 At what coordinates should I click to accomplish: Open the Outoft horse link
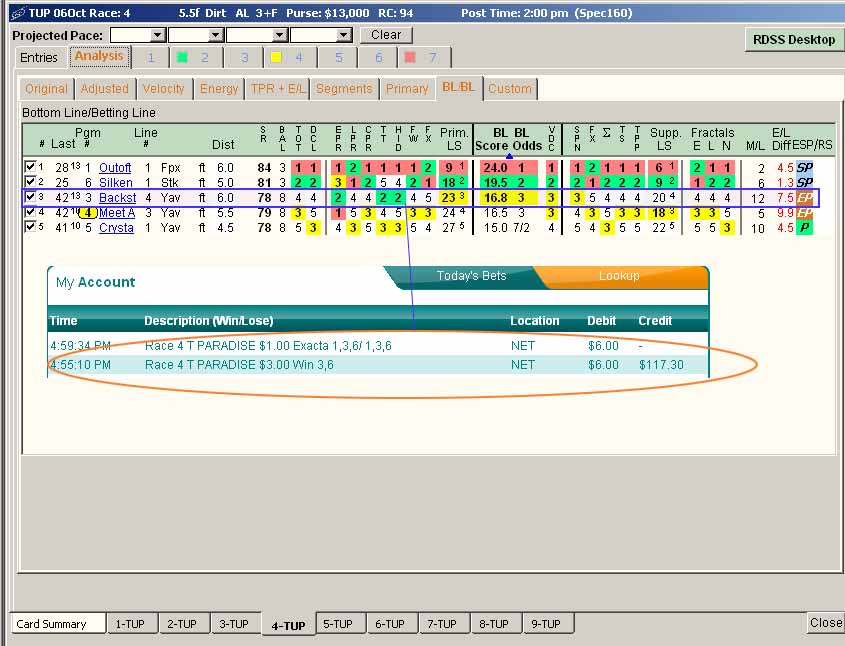coord(115,168)
